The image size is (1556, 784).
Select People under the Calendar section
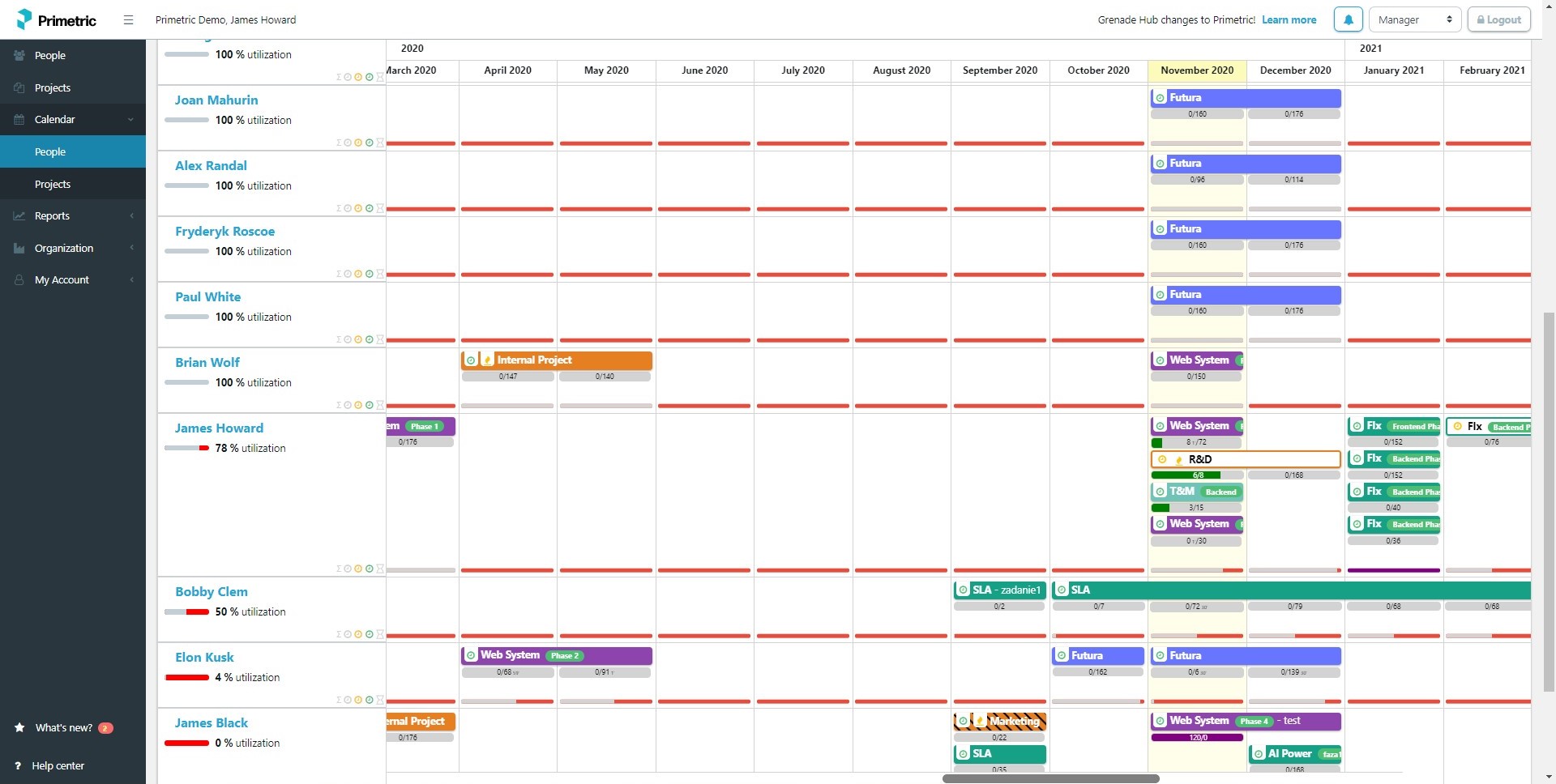73,152
